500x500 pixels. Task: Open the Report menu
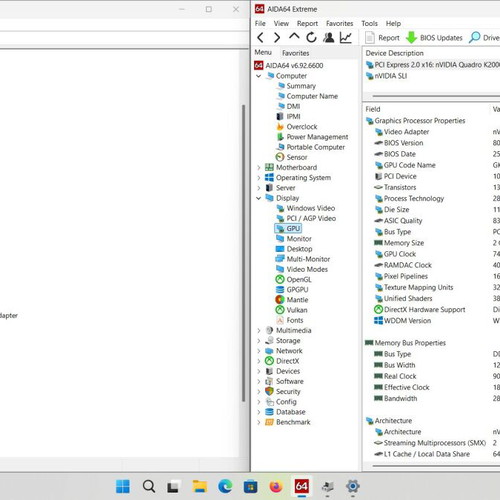307,23
